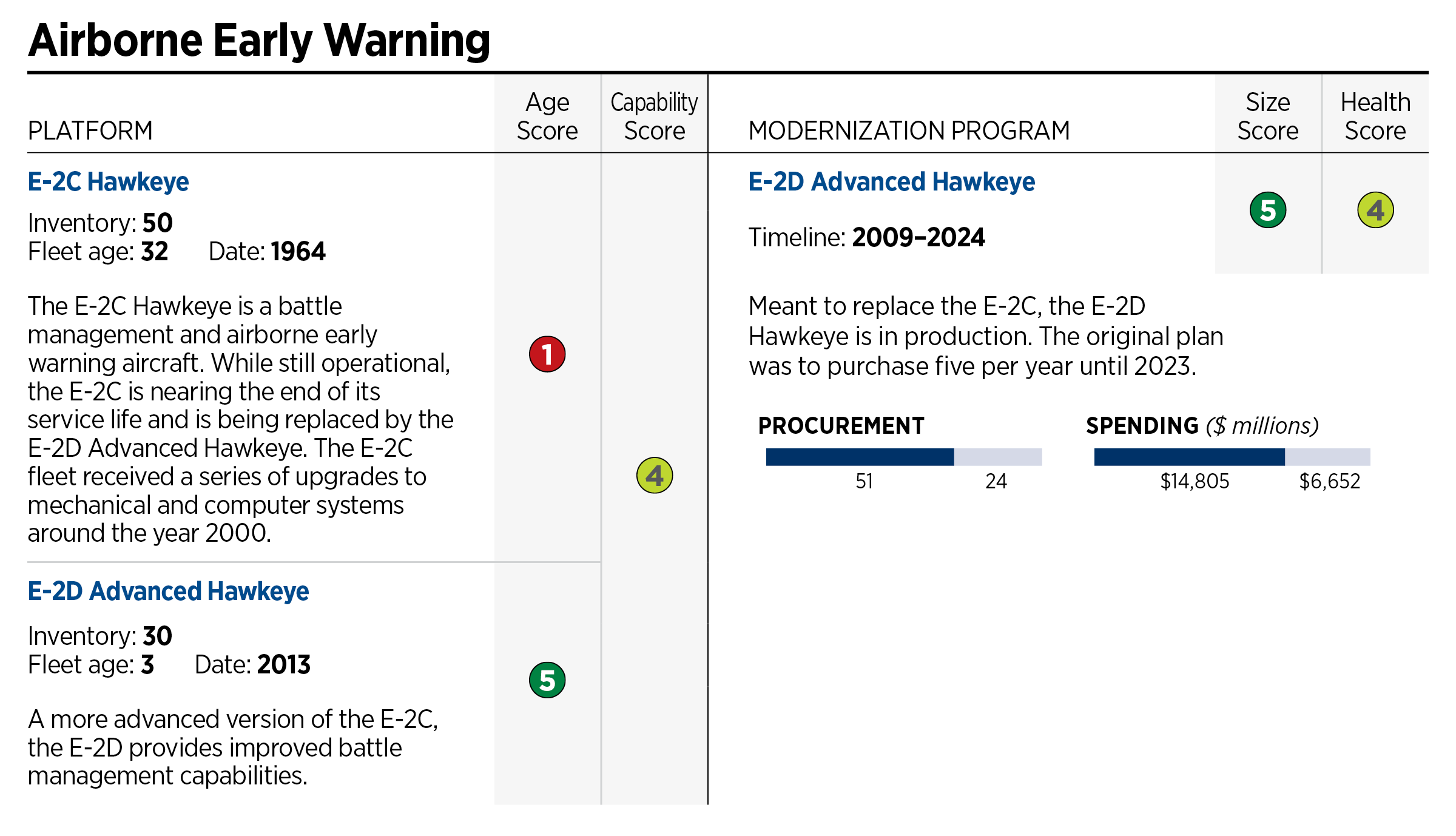Click the light remaining Procurement bar segment
This screenshot has height=836, width=1456.
tap(998, 457)
